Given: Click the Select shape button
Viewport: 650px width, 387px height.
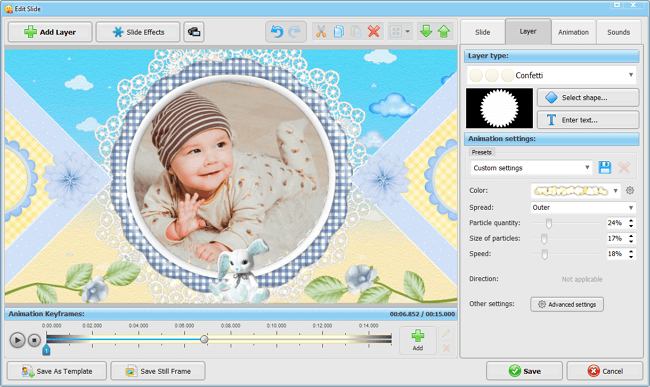Looking at the screenshot, I should click(x=588, y=97).
